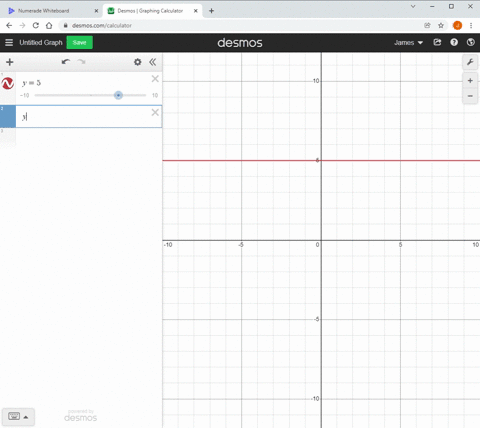Expand the keypad with arrow toggle
Viewport: 480px width, 428px height.
pos(26,417)
